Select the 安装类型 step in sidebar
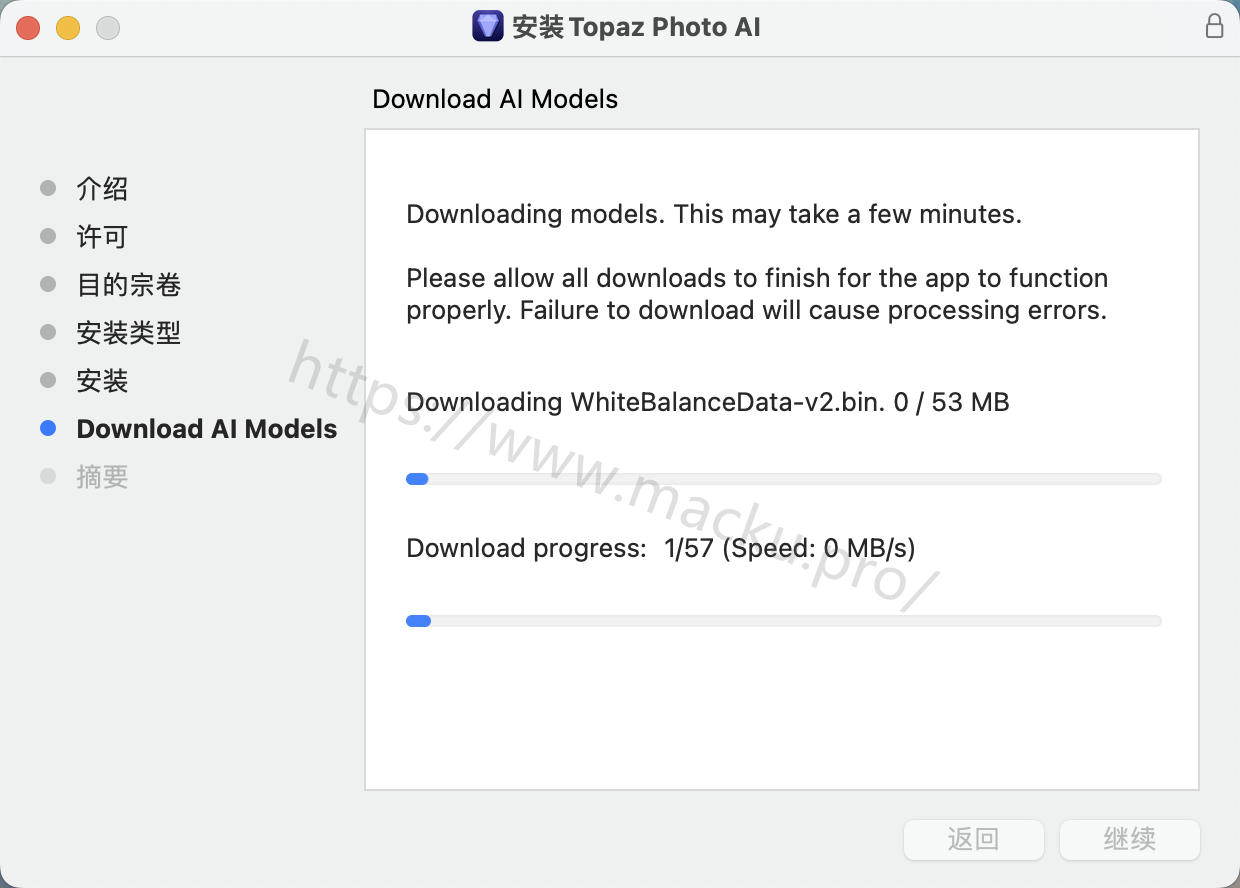 coord(128,333)
